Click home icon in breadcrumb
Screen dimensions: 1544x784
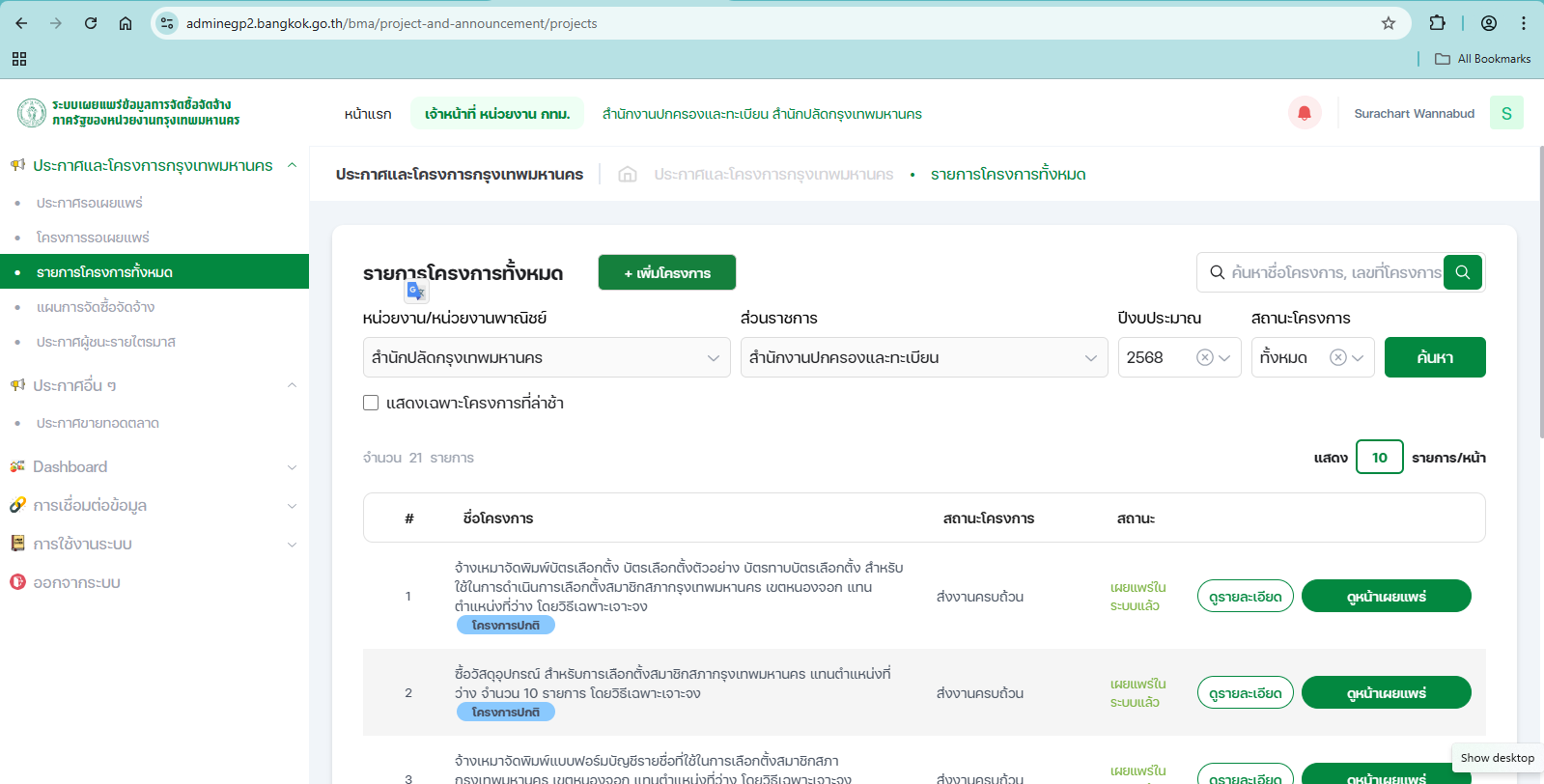628,174
